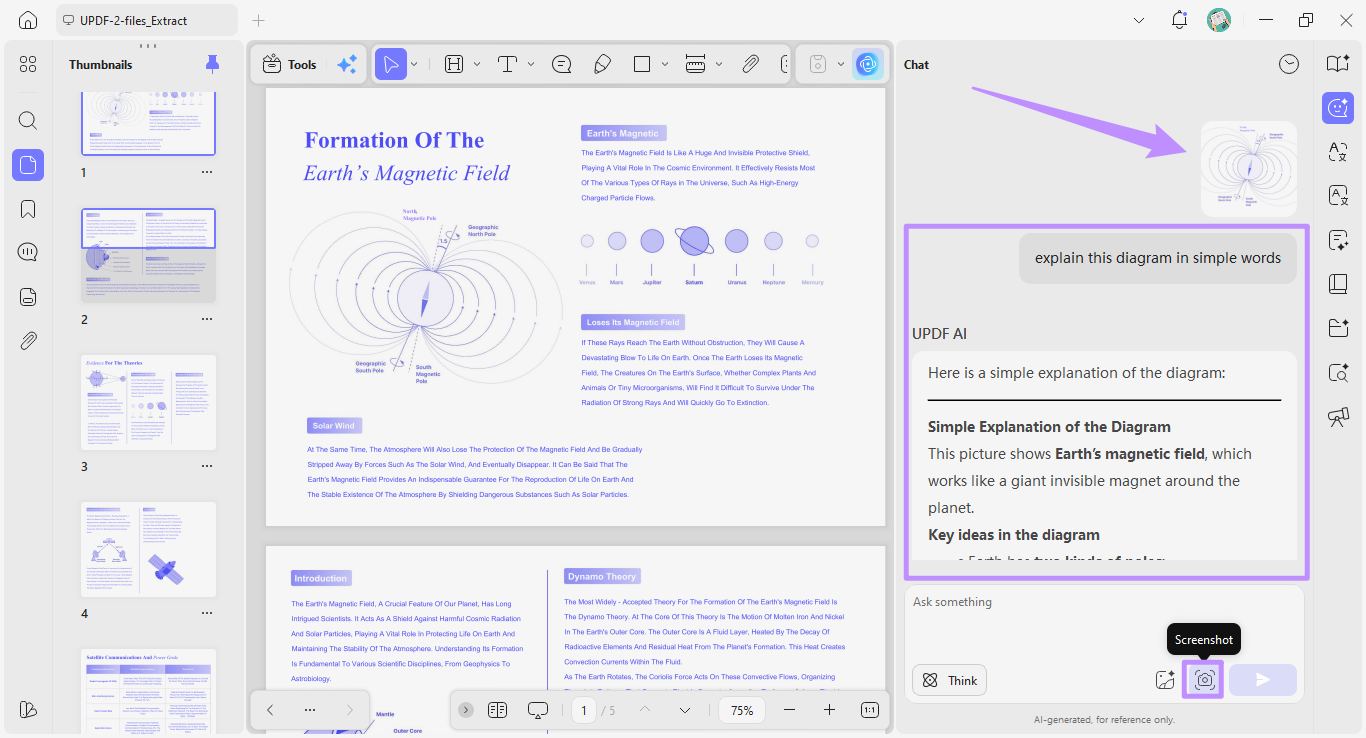Open more options for thumbnail page 3
Image resolution: width=1366 pixels, height=738 pixels.
(207, 466)
